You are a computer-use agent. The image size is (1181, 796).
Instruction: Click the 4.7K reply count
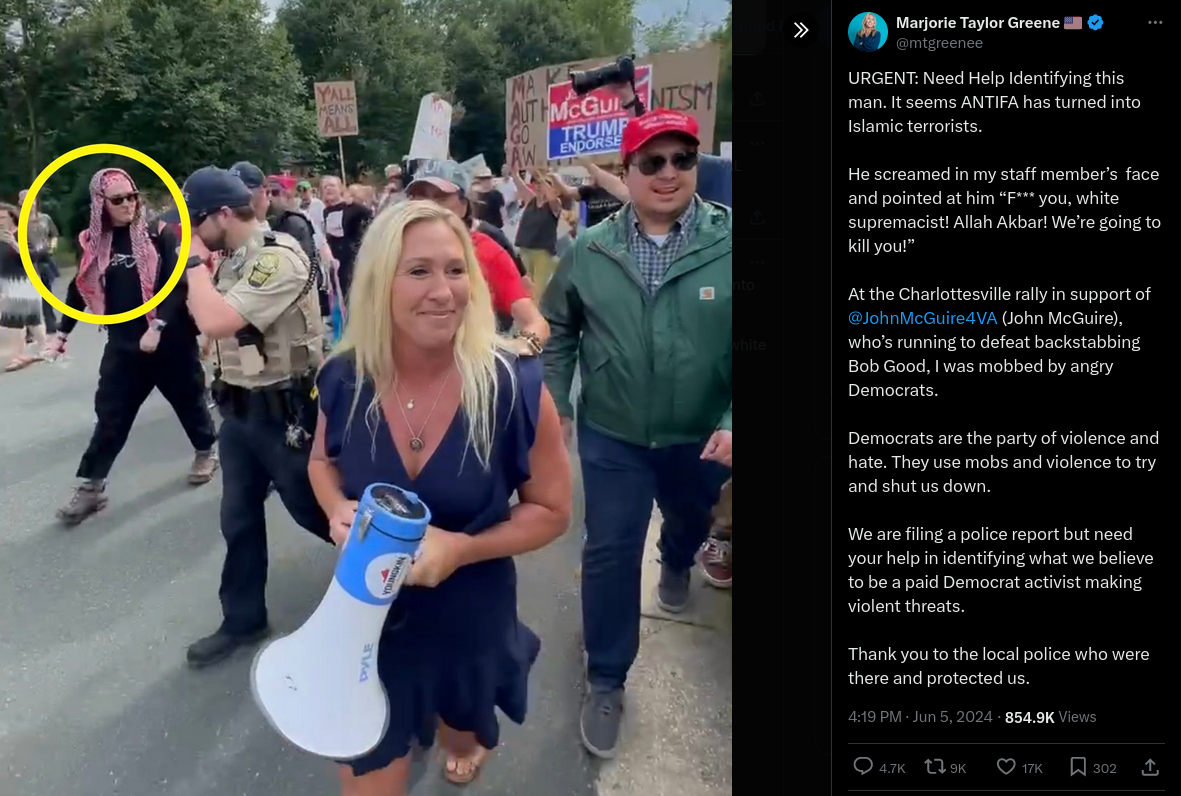pos(892,768)
